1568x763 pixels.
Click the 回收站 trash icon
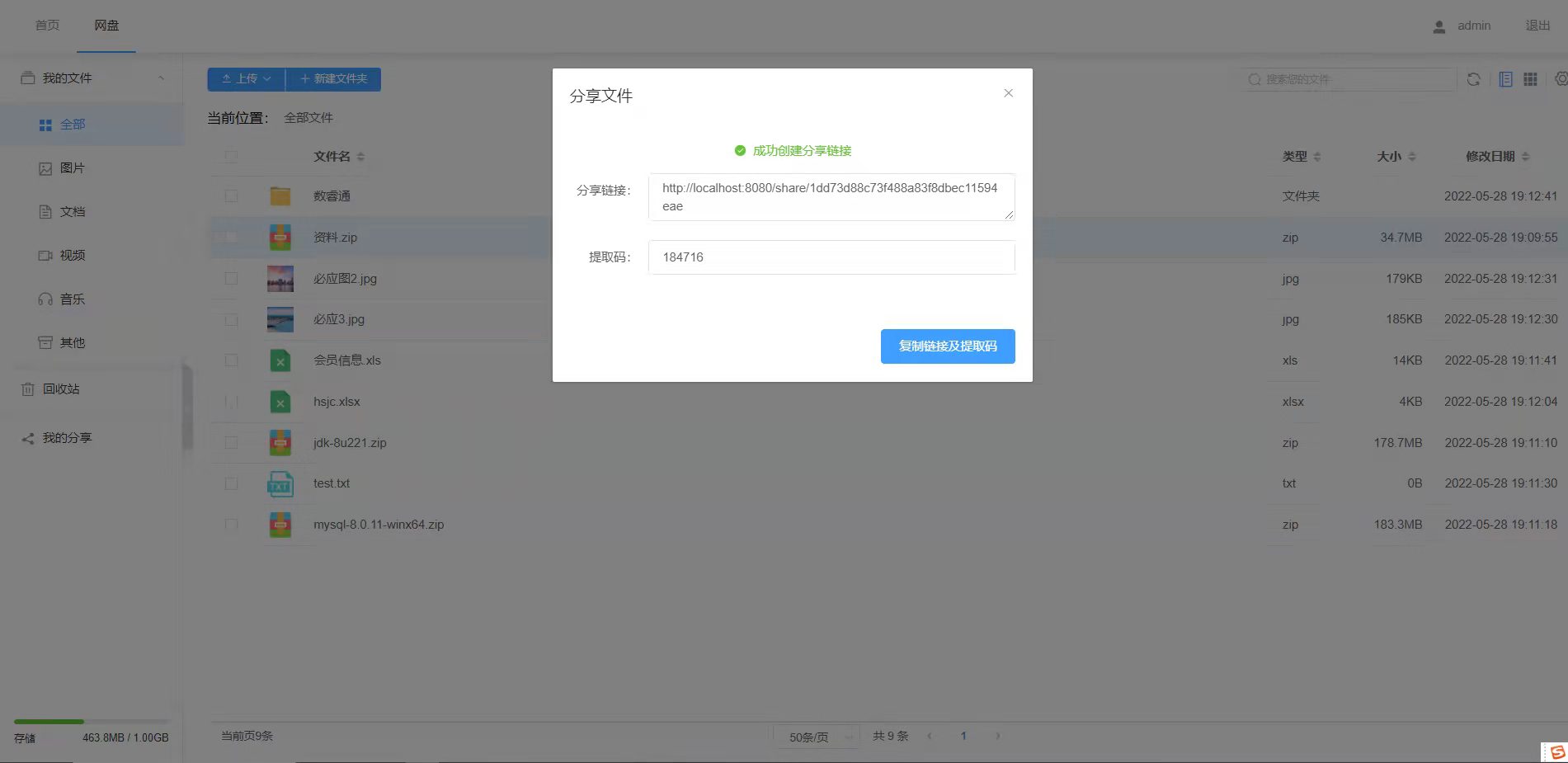pos(28,389)
